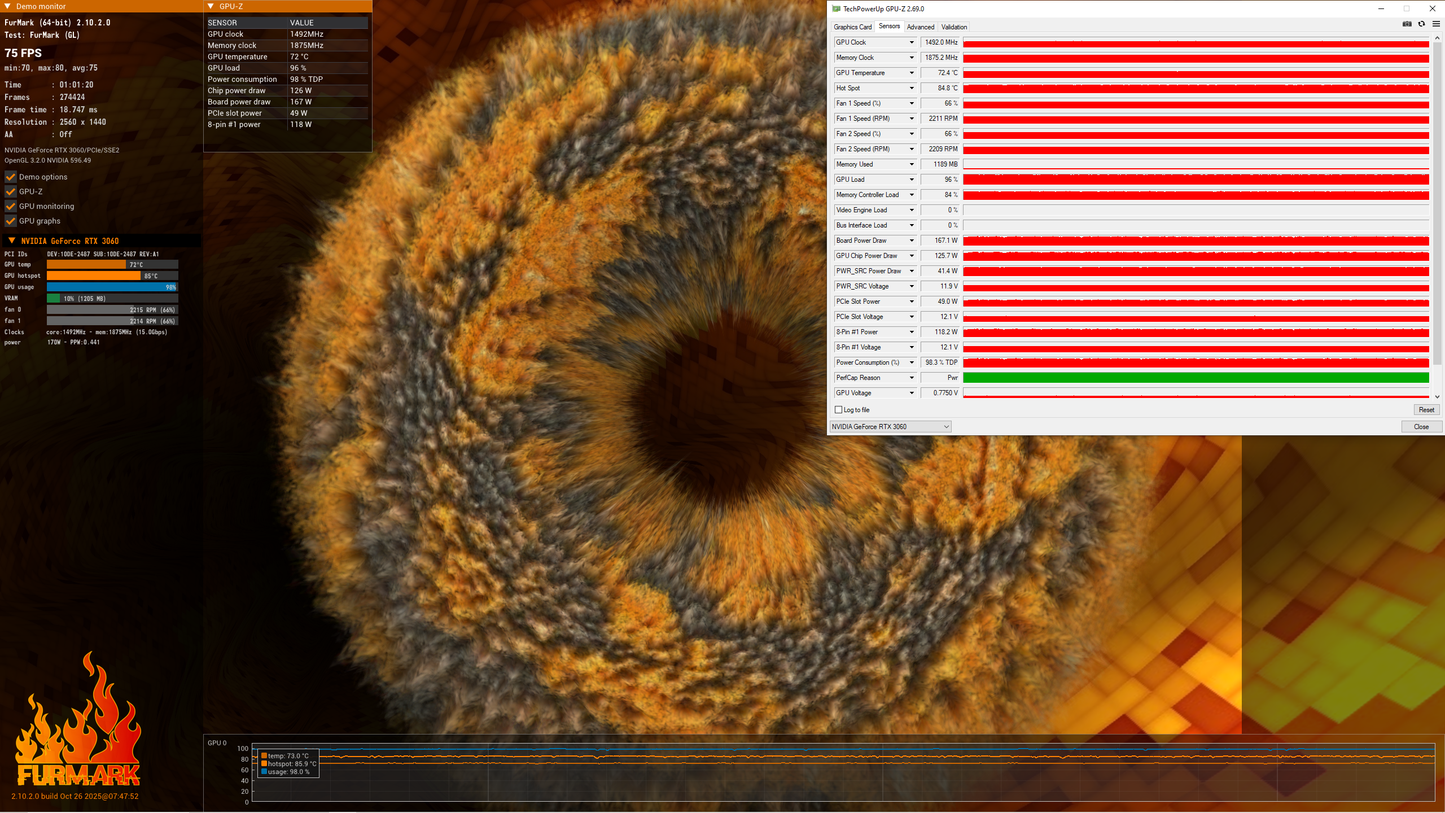The width and height of the screenshot is (1445, 813).
Task: Open the Power Consumption (%) dropdown
Action: tap(912, 363)
